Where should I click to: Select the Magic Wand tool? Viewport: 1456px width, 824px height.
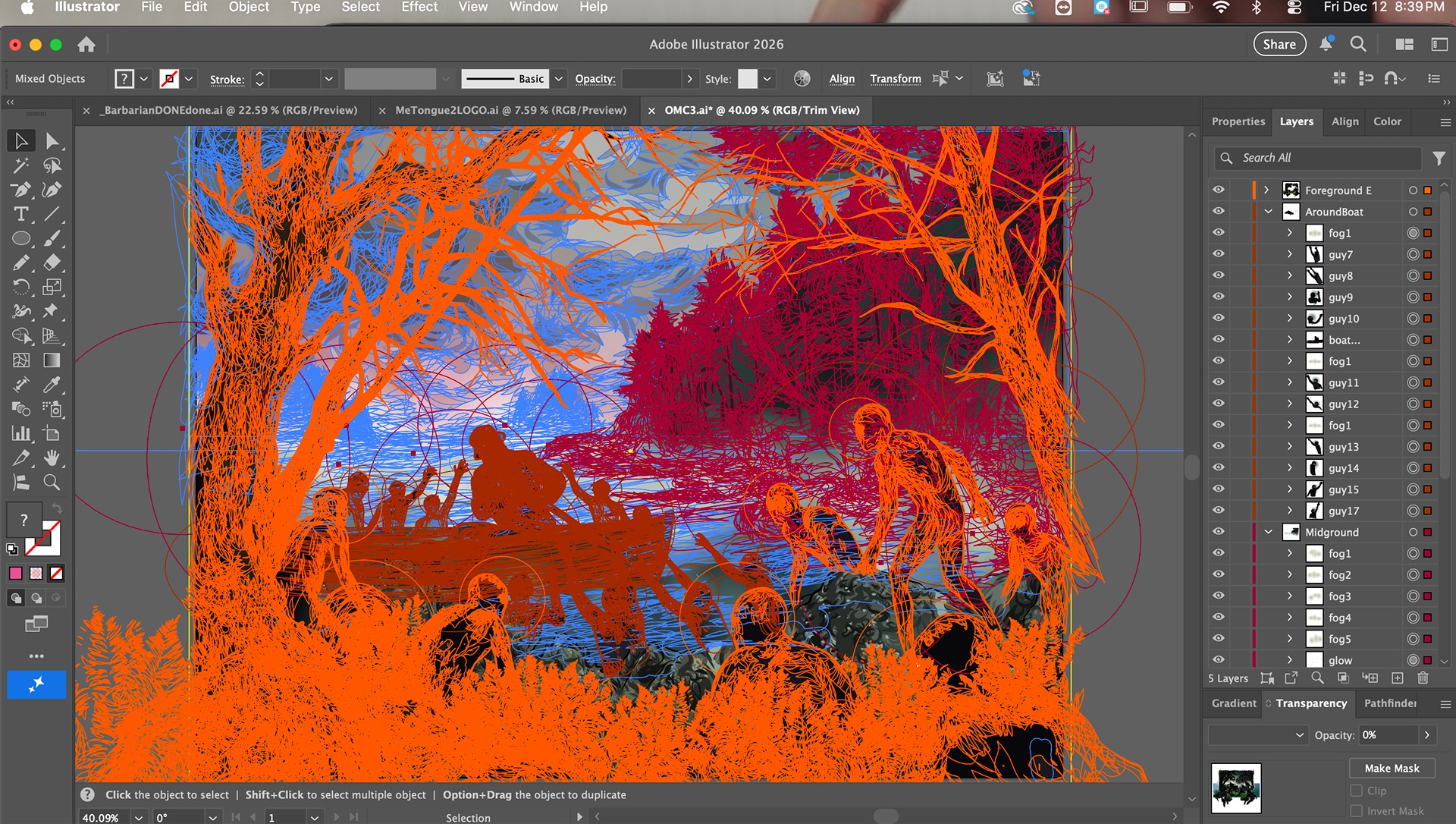click(21, 165)
